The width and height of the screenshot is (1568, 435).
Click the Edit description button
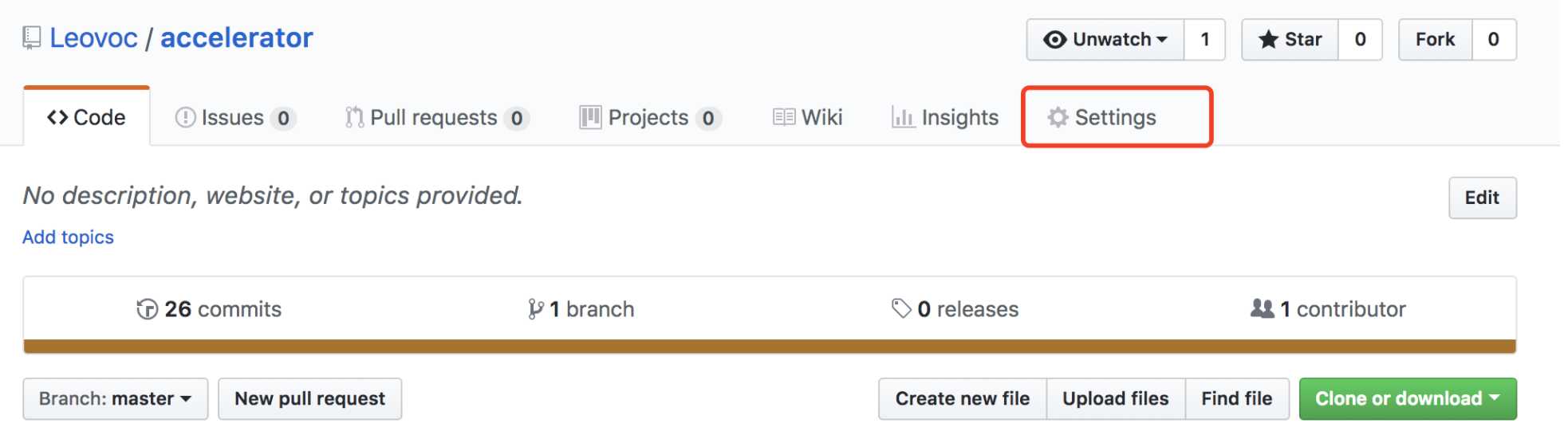[1483, 198]
